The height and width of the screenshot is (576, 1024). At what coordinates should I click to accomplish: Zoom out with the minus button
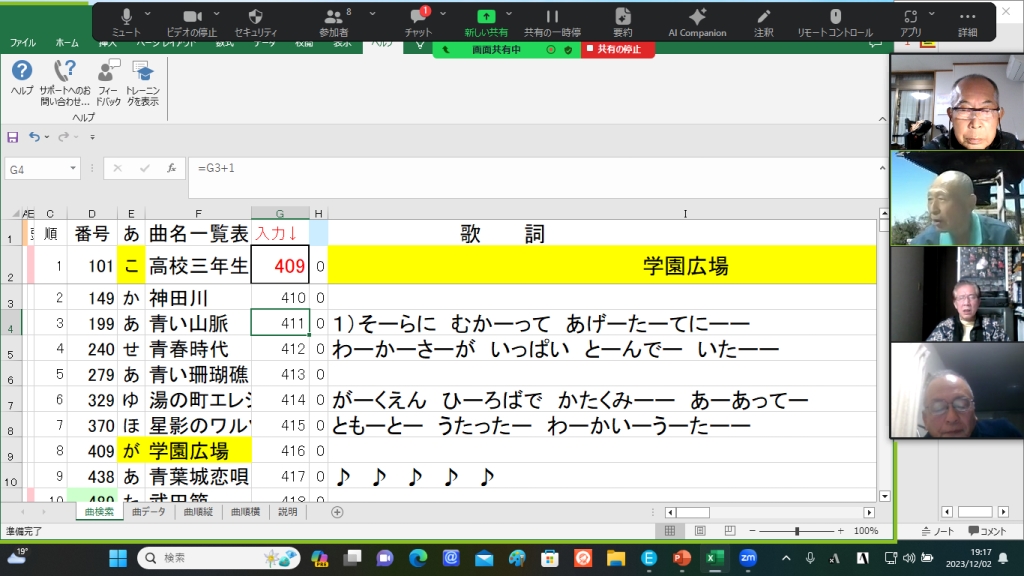pos(752,531)
